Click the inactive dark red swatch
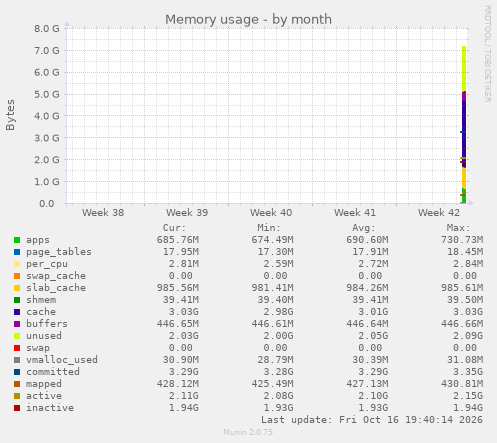Screen dimensions: 497x443 click(x=17, y=408)
